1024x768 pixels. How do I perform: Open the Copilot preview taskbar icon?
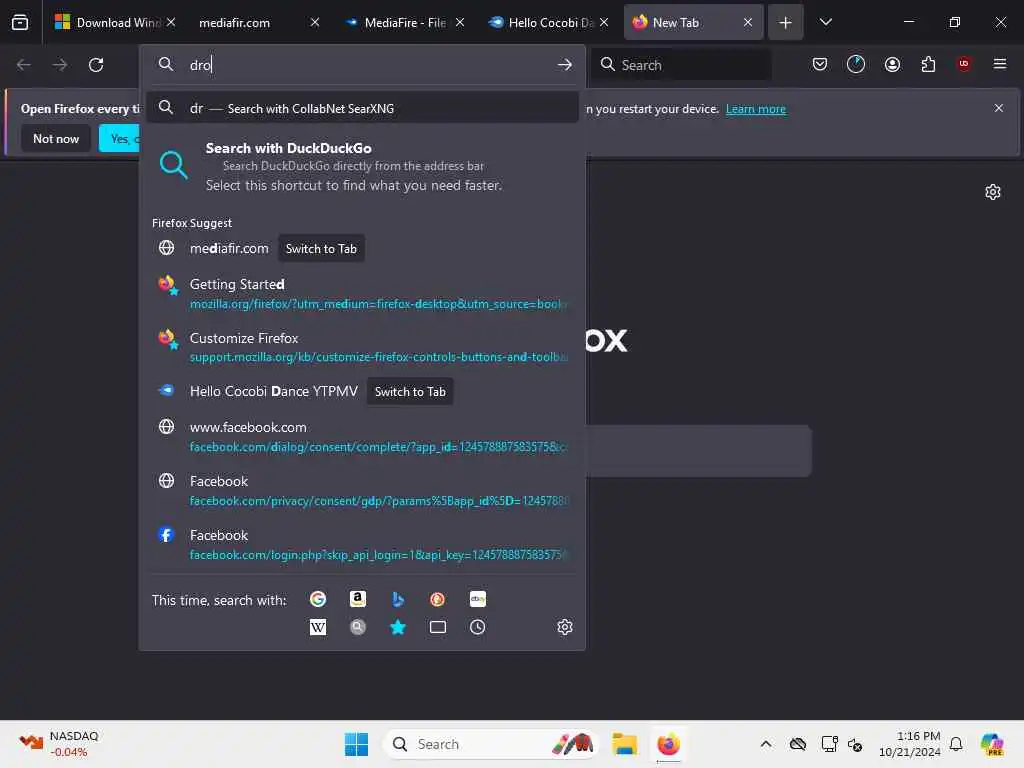click(x=992, y=744)
